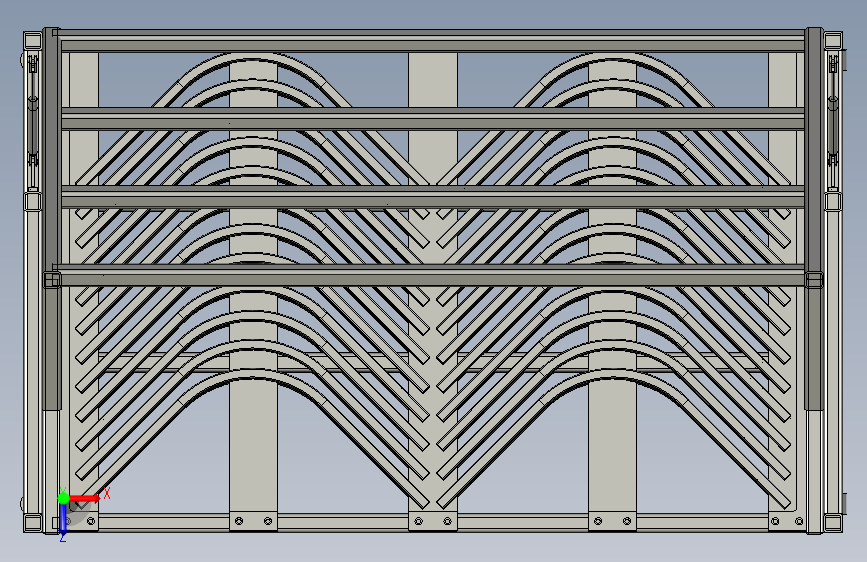
Task: Select the topmost horizontal rail of the frame
Action: (432, 41)
